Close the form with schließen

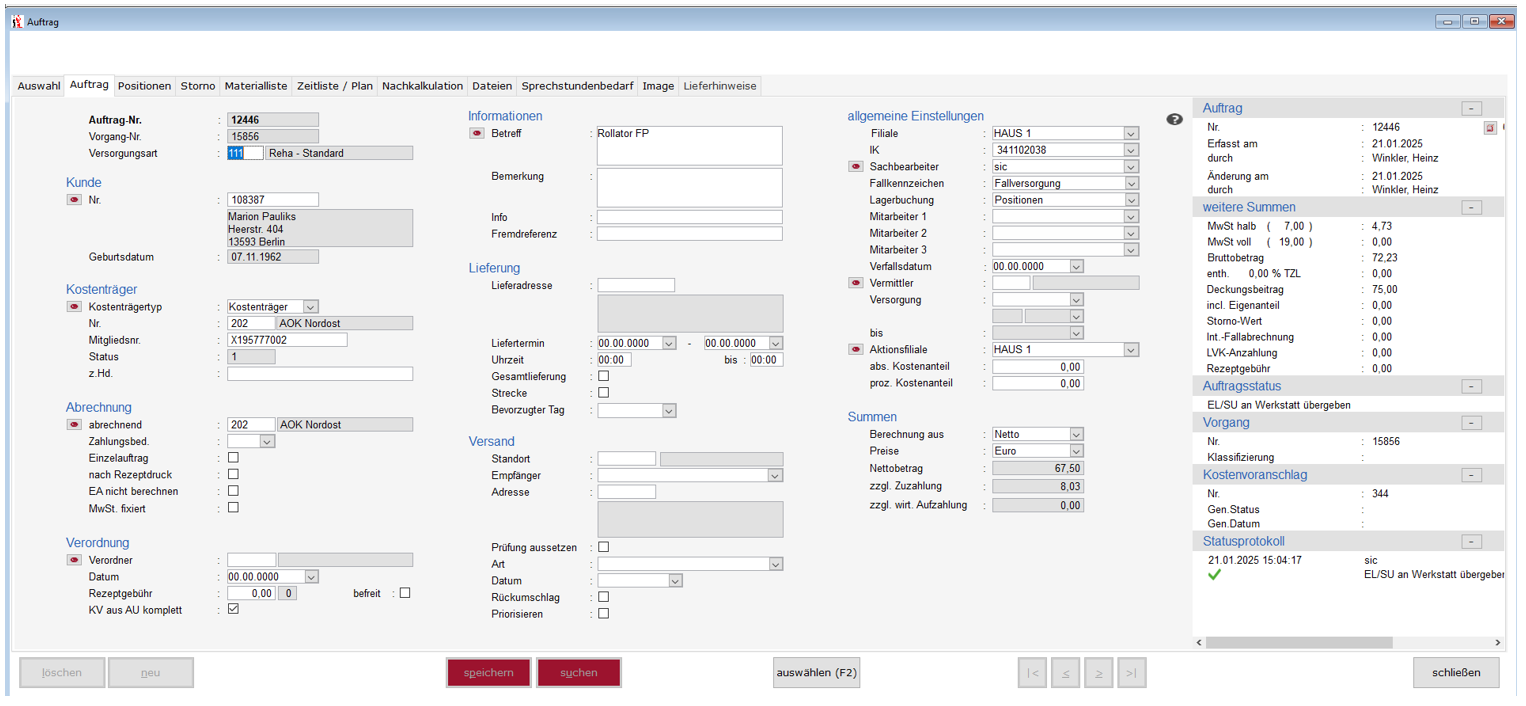coord(1456,673)
